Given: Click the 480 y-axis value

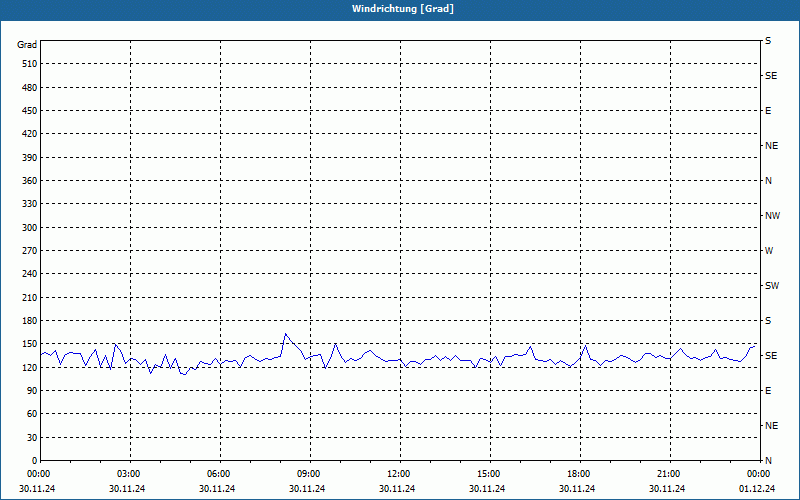Looking at the screenshot, I should (30, 87).
